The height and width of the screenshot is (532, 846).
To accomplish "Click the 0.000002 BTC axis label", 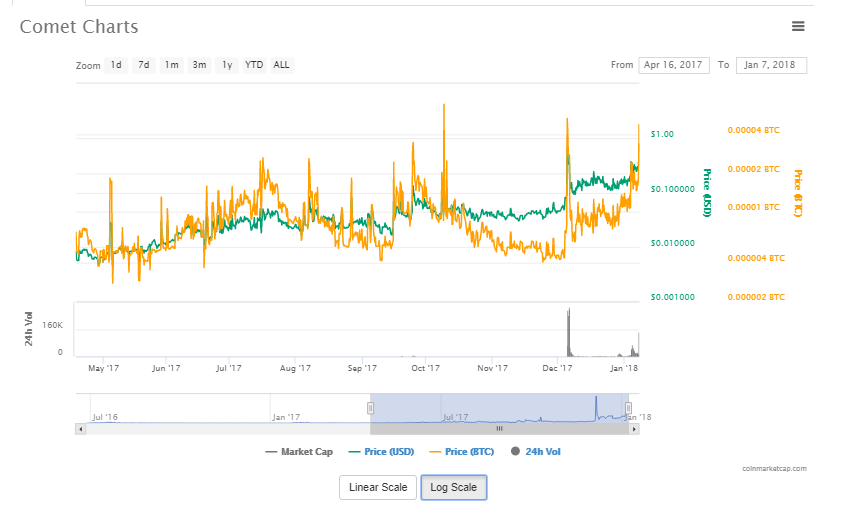I will (x=756, y=297).
